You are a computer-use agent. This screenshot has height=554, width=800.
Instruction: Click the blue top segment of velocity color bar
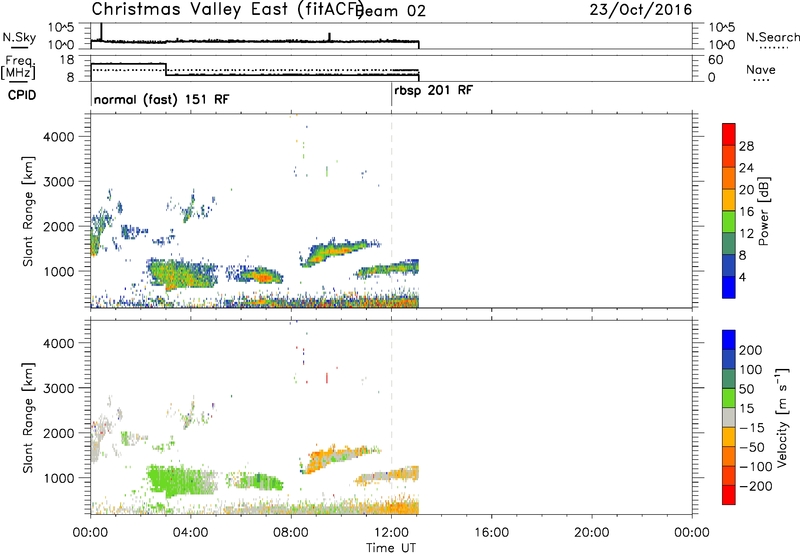point(729,339)
